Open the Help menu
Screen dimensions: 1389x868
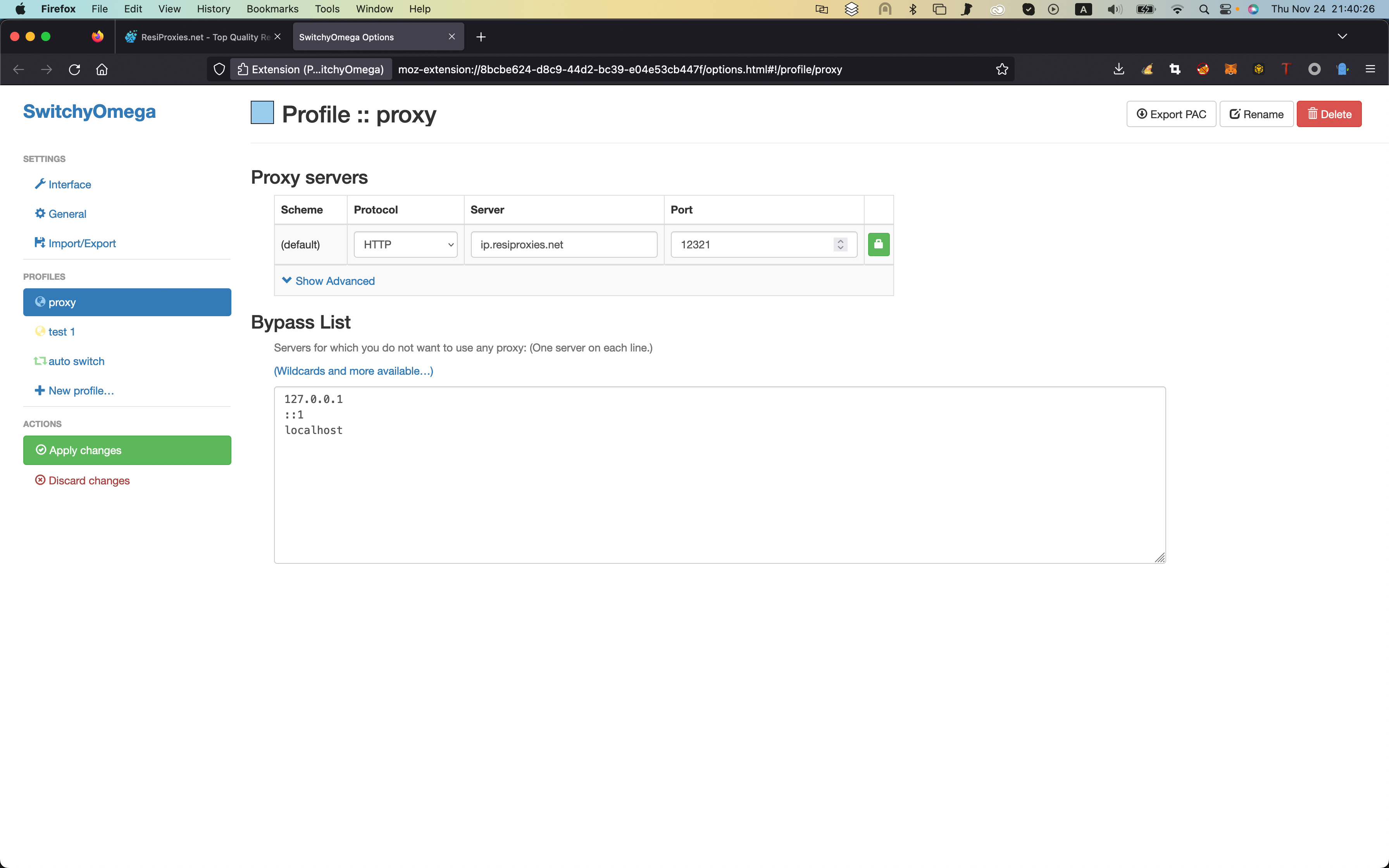pos(420,9)
